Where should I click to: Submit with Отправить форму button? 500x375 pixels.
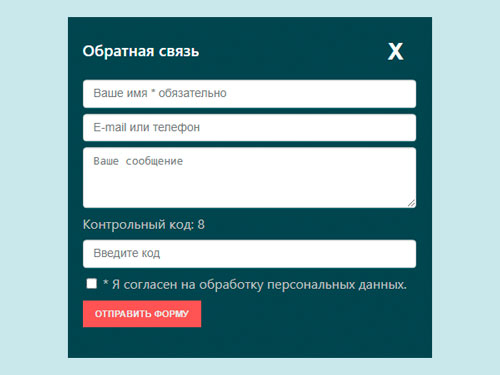click(x=142, y=314)
